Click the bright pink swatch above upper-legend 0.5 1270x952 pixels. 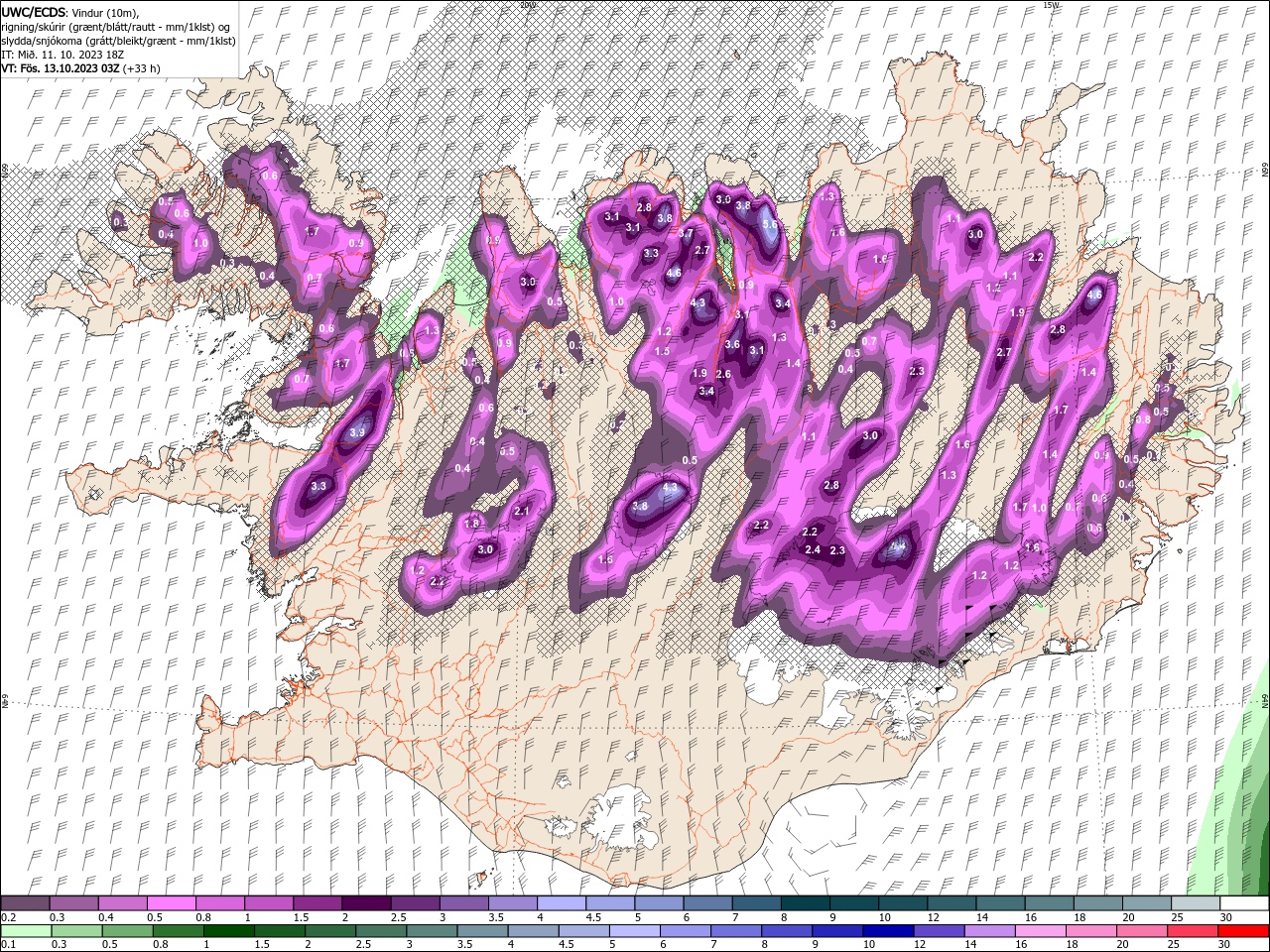tap(171, 903)
